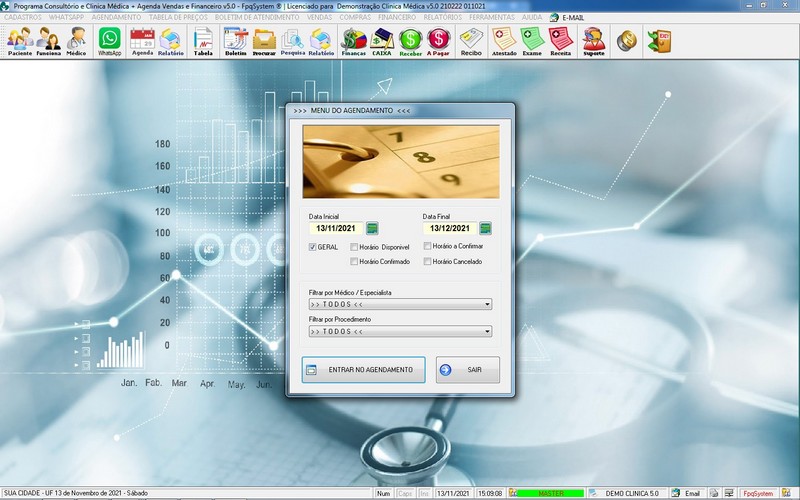Viewport: 800px width, 500px height.
Task: Open the CAIXA cash register icon
Action: tap(381, 40)
